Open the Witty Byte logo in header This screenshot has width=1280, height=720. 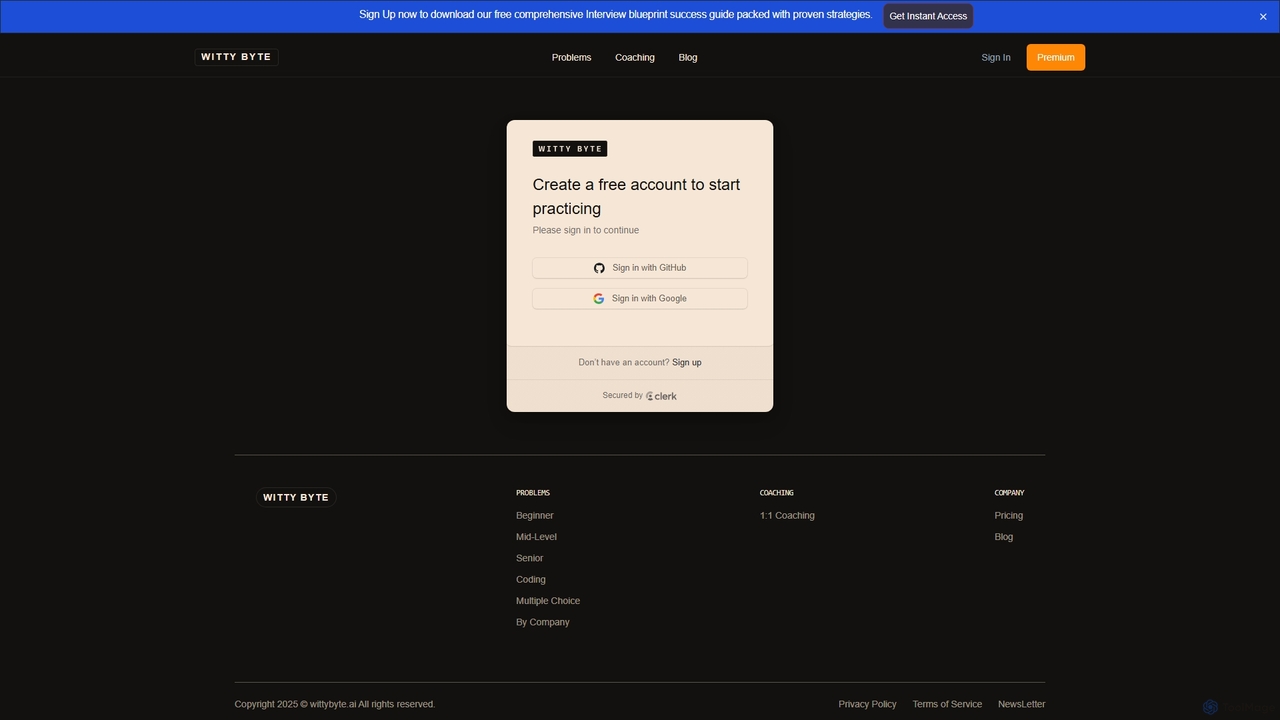236,57
